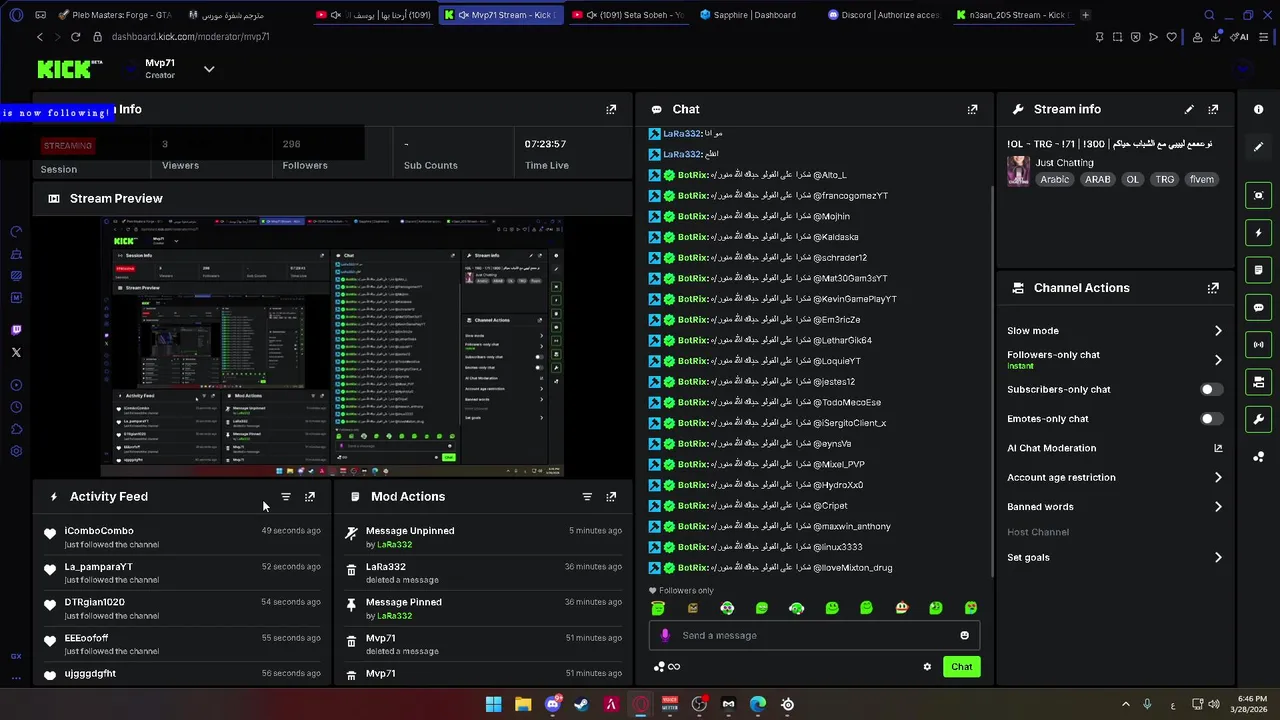Toggle the stream preview widget sidebar icon
This screenshot has width=1280, height=720.
pos(1259,195)
